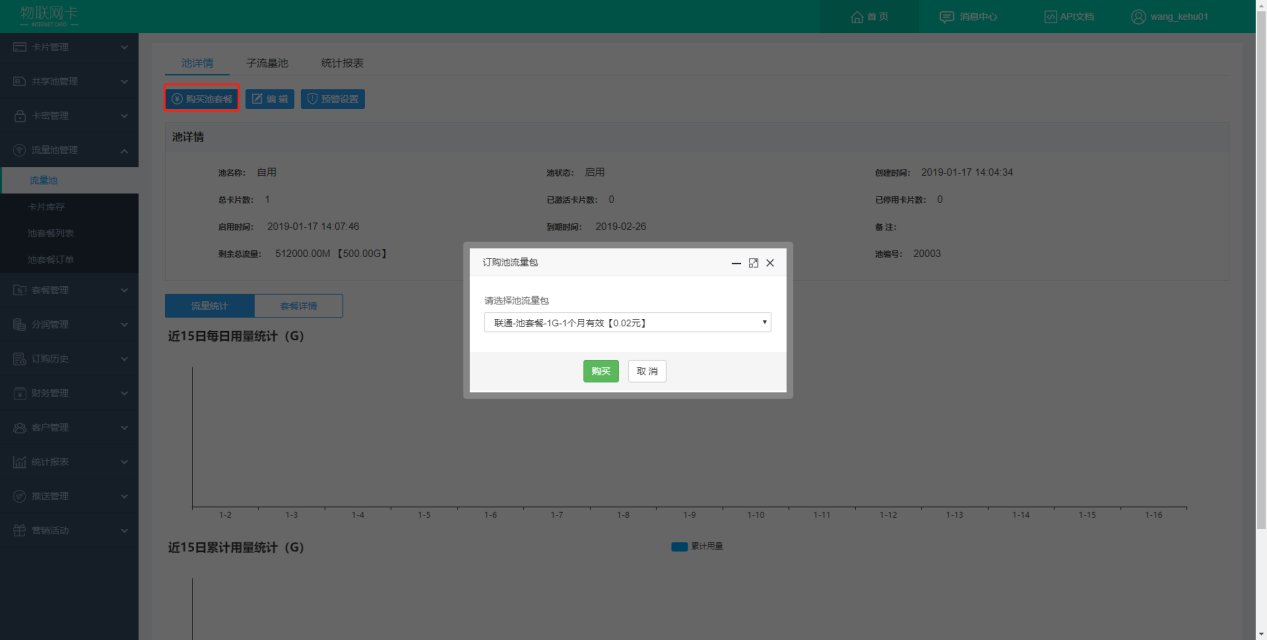Click the 物联网卡 logo
The height and width of the screenshot is (640, 1267).
click(49, 15)
